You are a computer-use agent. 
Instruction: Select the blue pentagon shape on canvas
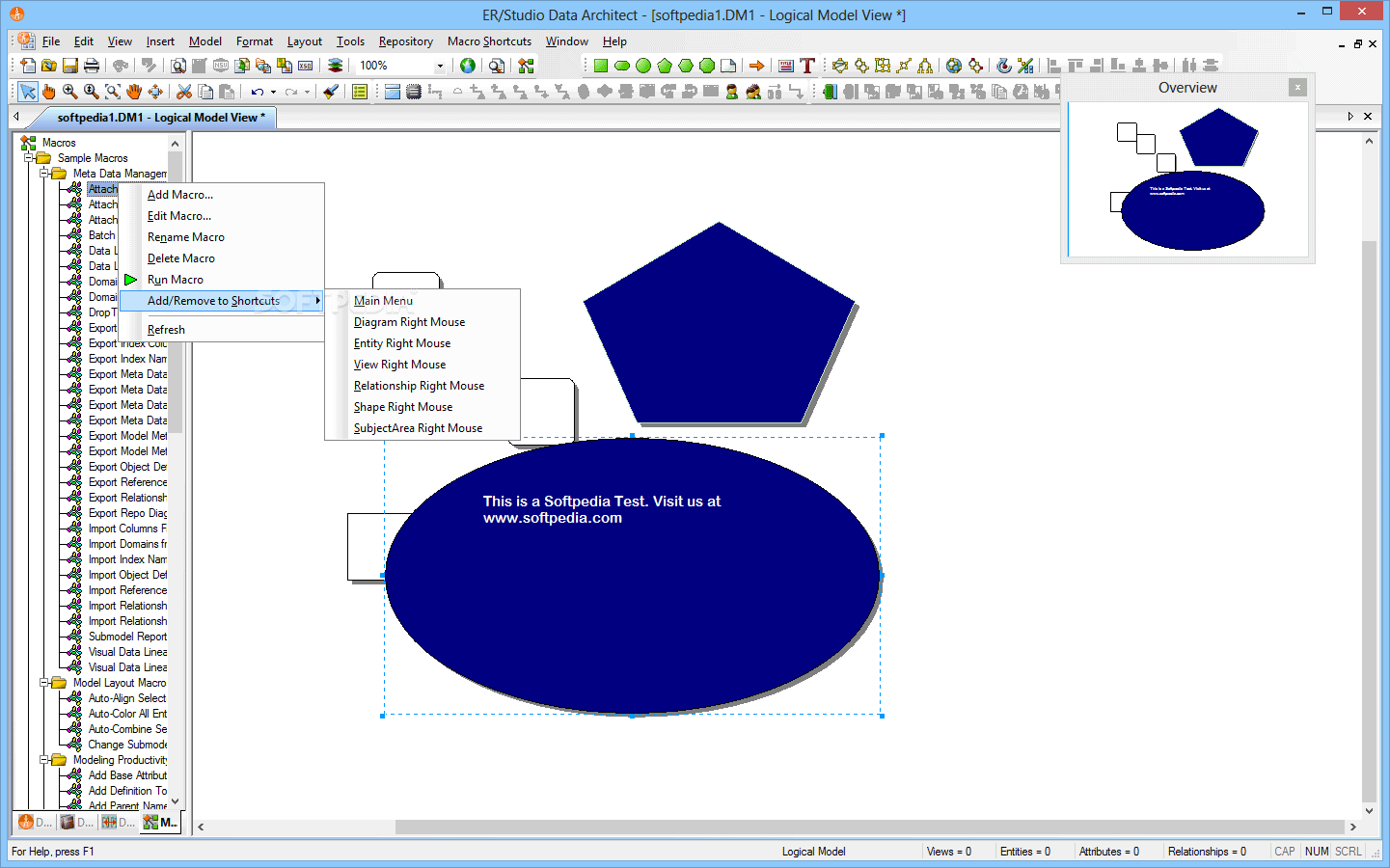[x=719, y=328]
